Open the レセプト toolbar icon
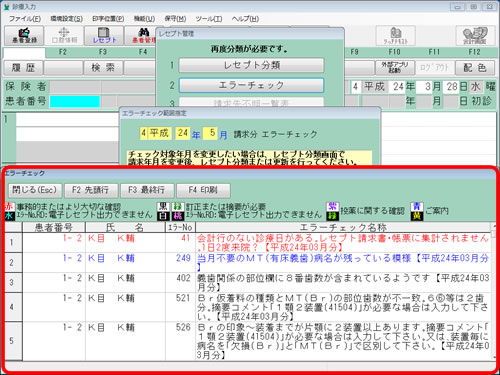 (x=104, y=36)
